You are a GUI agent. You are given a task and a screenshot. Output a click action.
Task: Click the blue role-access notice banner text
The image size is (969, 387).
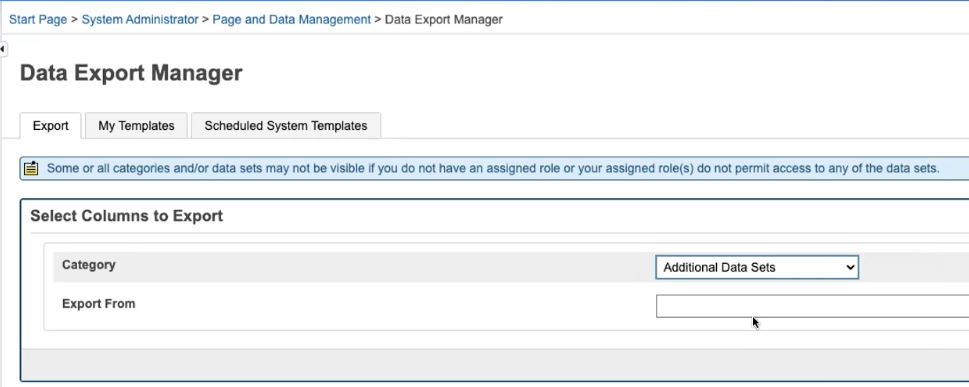(493, 168)
